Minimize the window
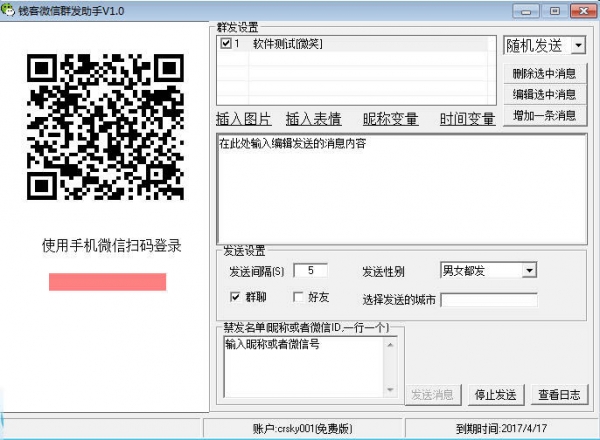600x440 pixels. click(x=526, y=11)
